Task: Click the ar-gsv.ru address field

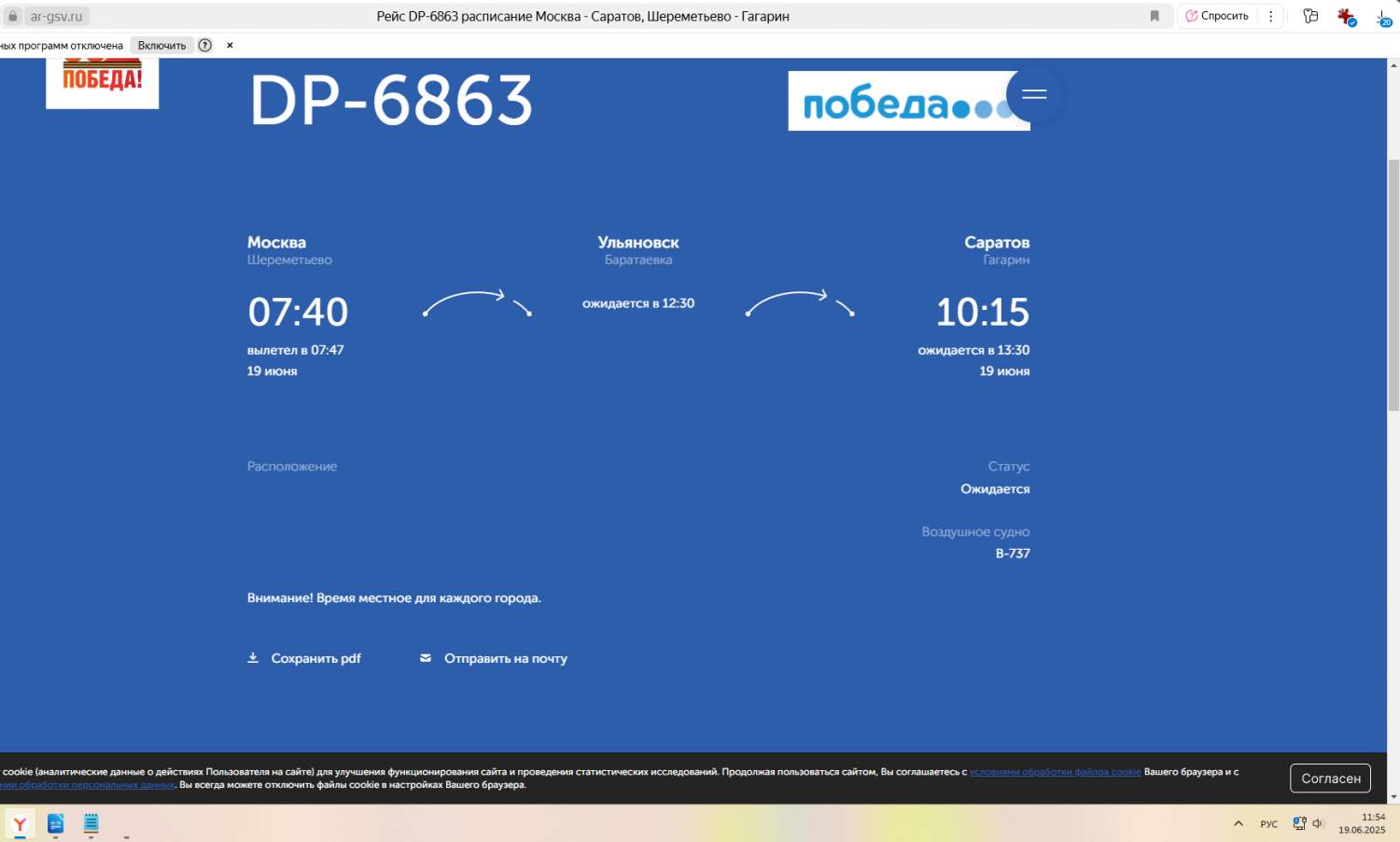Action: (56, 16)
